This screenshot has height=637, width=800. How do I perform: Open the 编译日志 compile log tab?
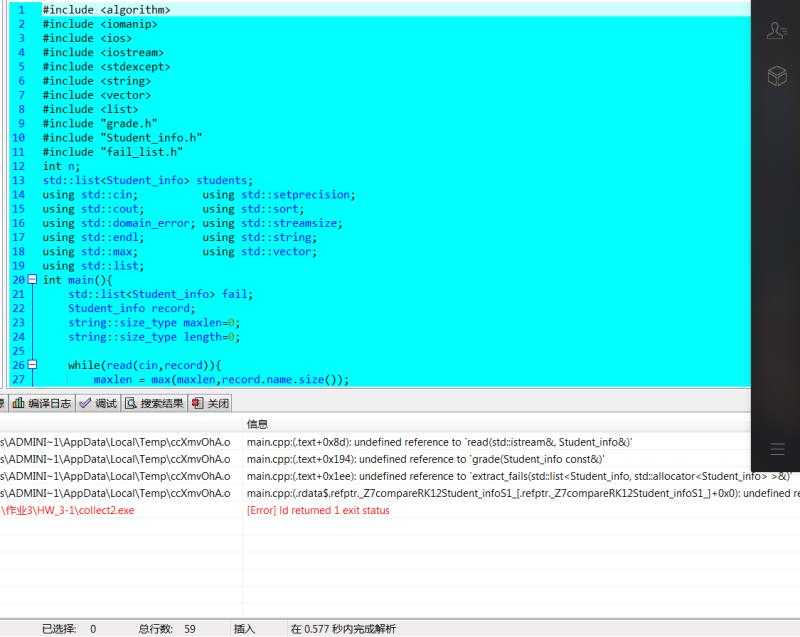[42, 403]
